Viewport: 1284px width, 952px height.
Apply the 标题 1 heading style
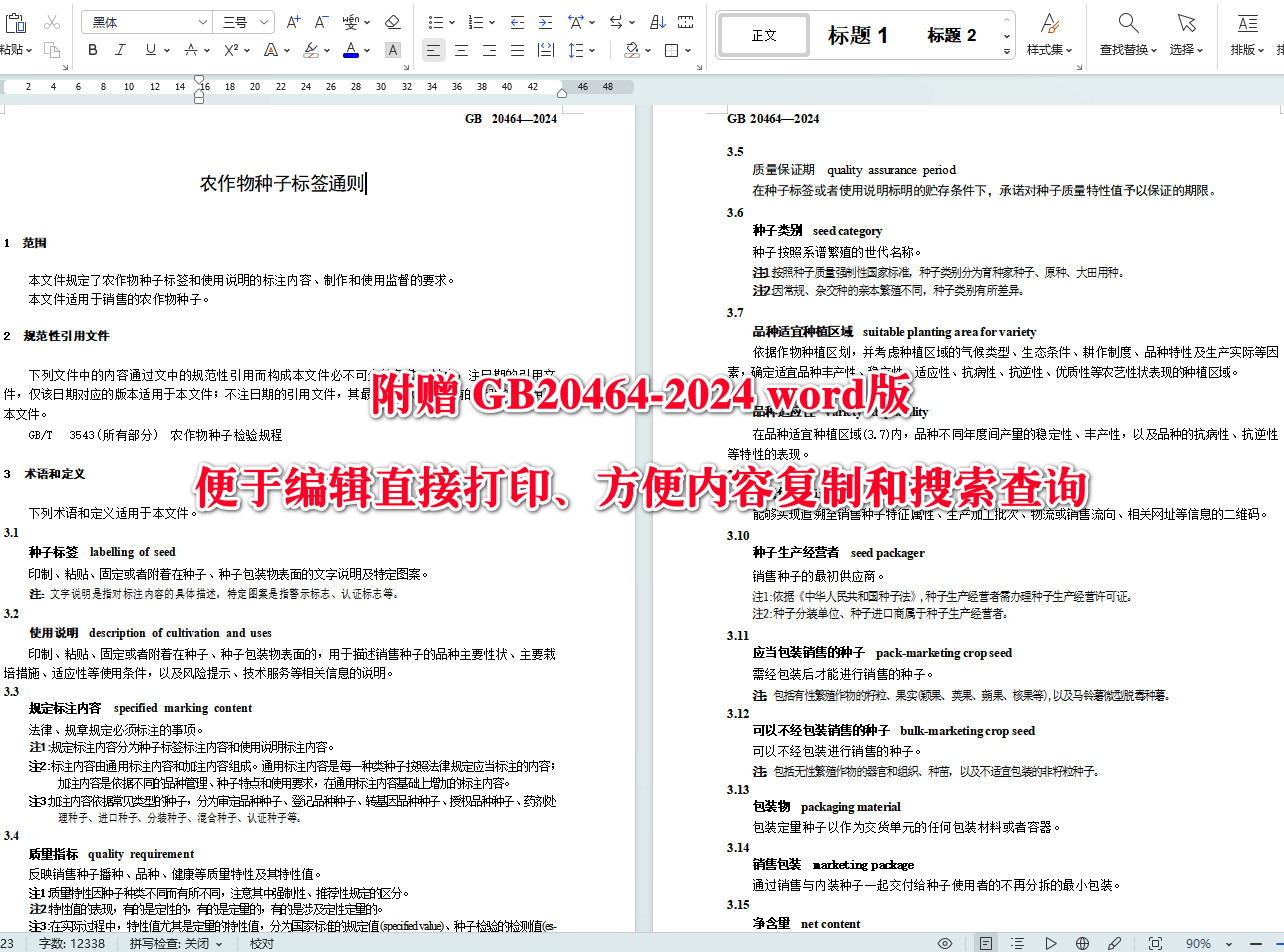[858, 33]
